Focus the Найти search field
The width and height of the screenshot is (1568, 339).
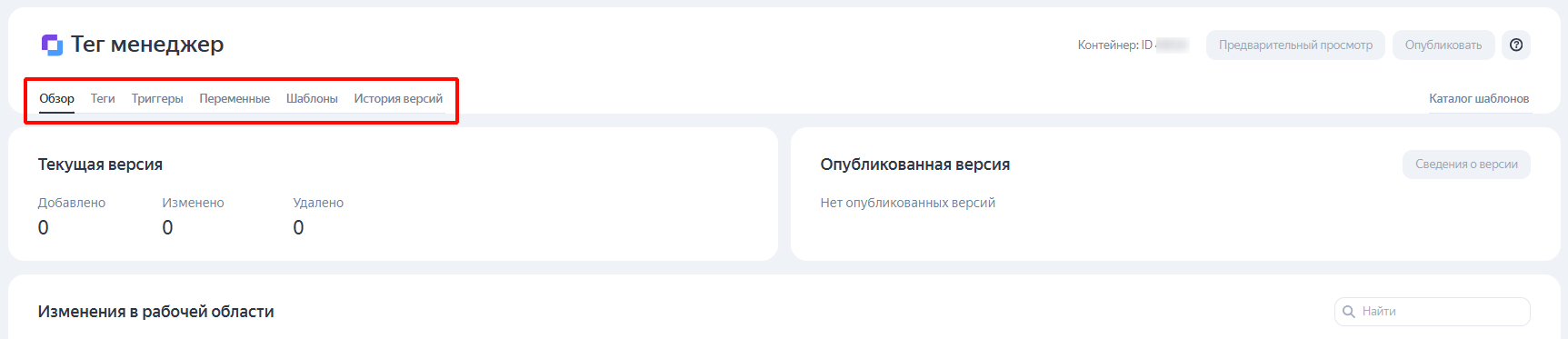coord(1433,312)
